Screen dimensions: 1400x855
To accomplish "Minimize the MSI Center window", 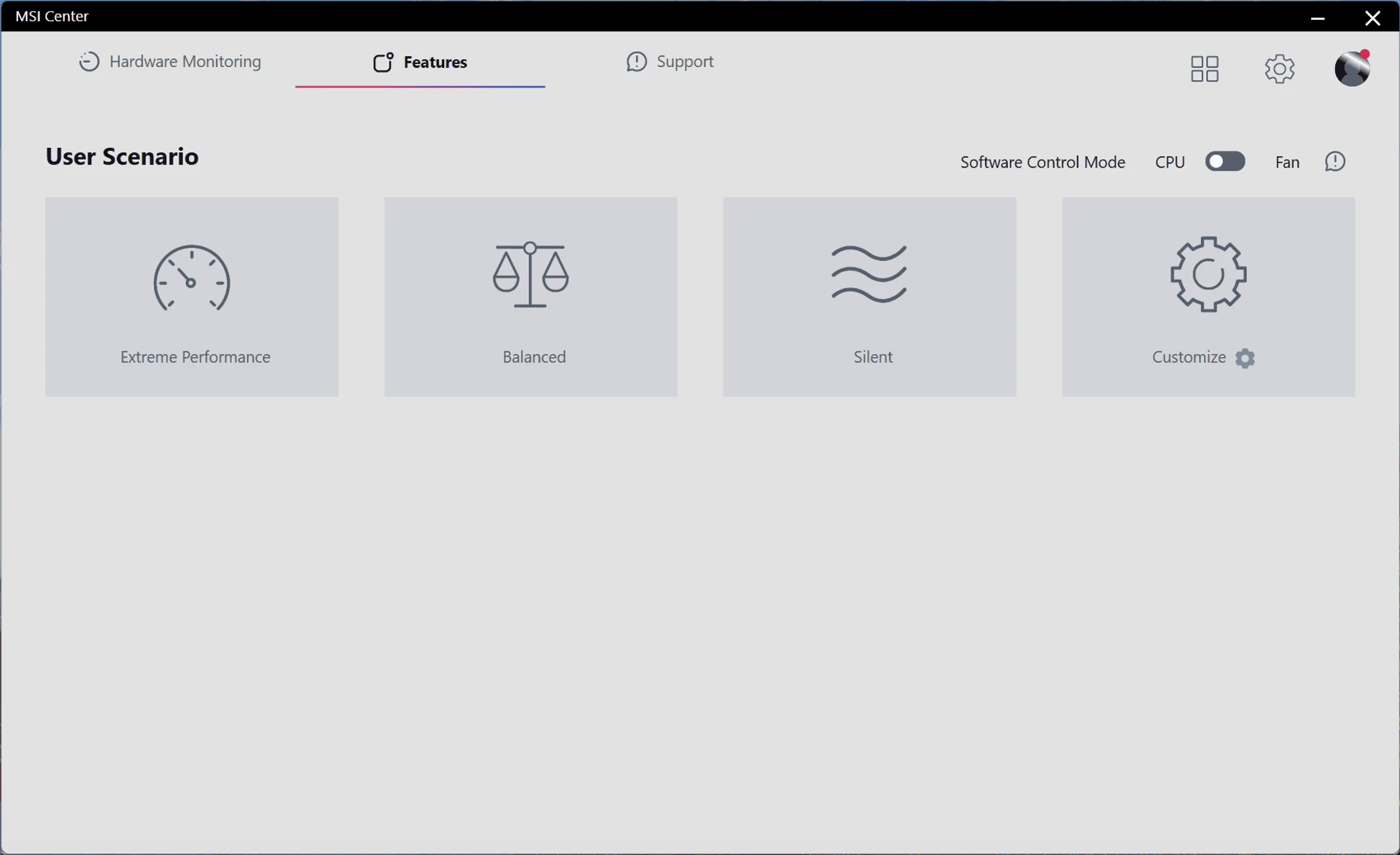I will point(1317,17).
